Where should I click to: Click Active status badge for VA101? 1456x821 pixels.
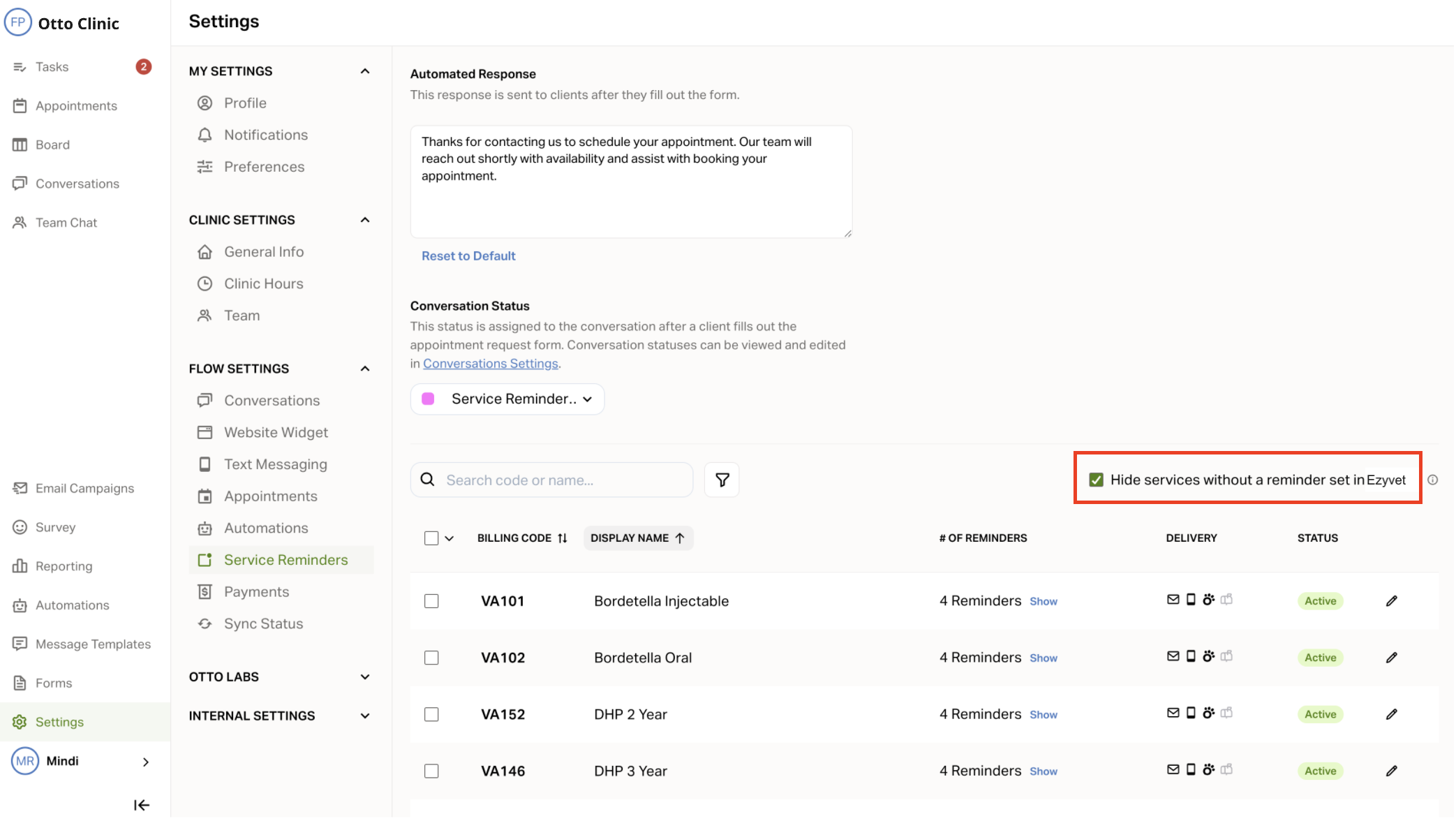(x=1320, y=601)
